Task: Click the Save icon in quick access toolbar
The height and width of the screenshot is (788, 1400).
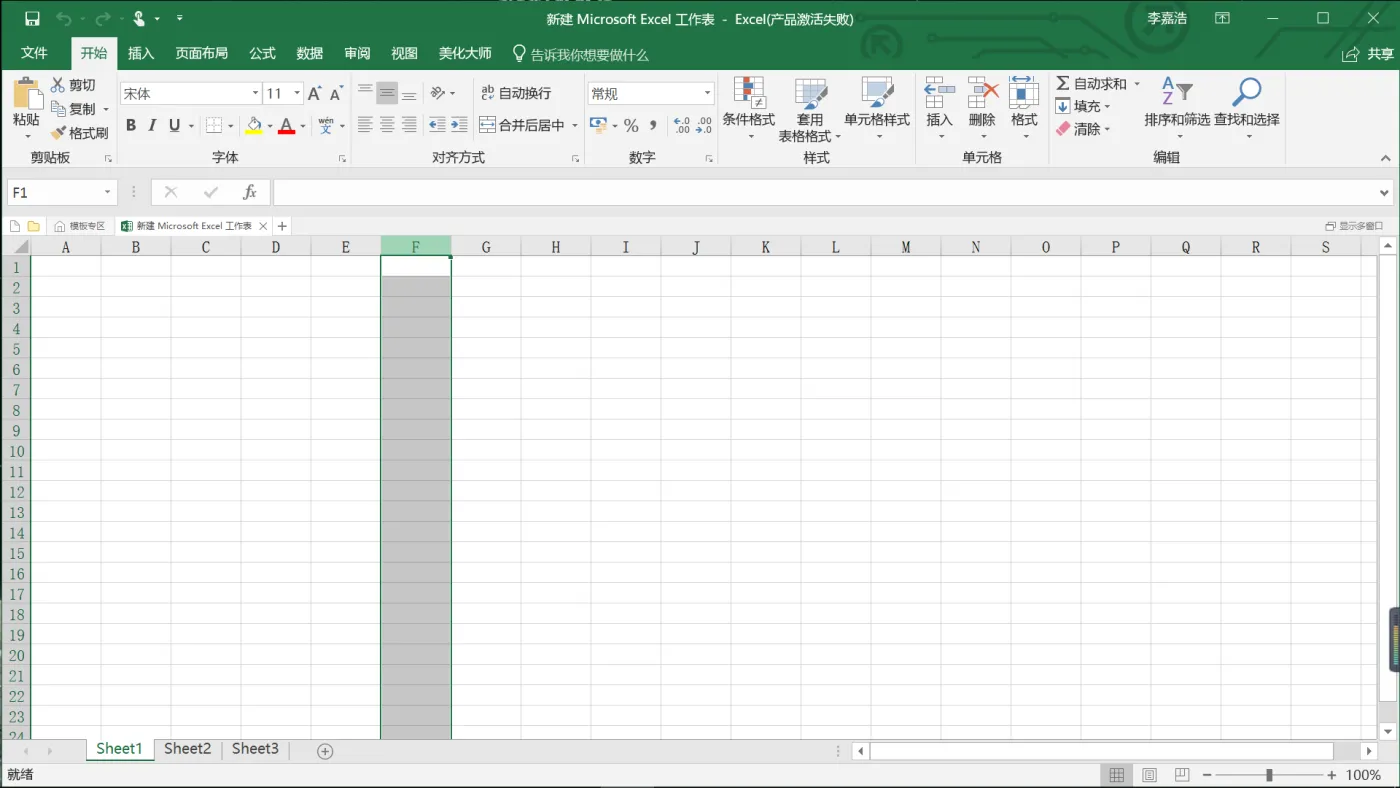Action: coord(32,18)
